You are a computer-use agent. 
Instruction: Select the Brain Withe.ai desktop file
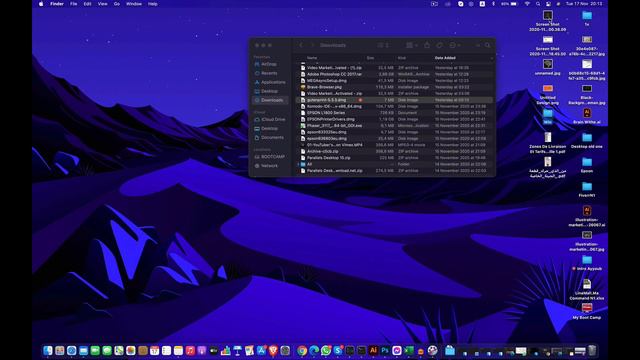[x=587, y=116]
